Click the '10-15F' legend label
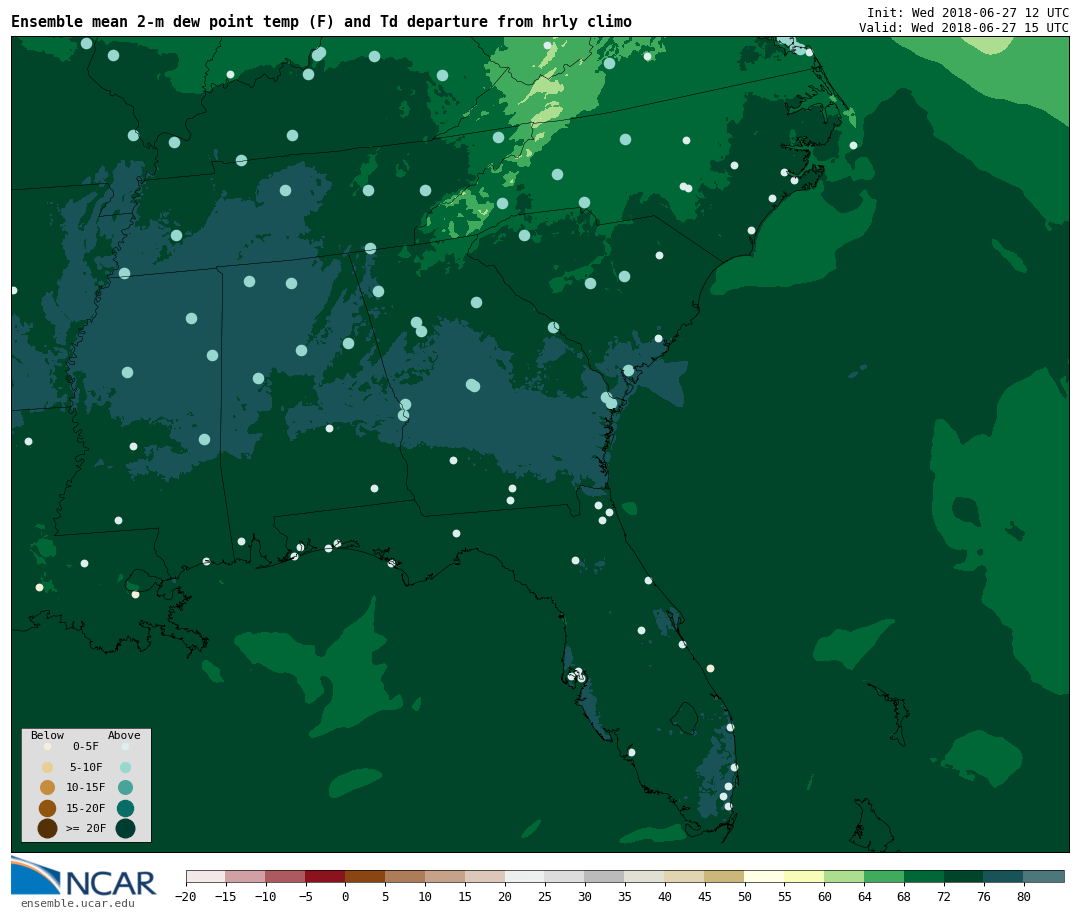1080x915 pixels. [86, 788]
